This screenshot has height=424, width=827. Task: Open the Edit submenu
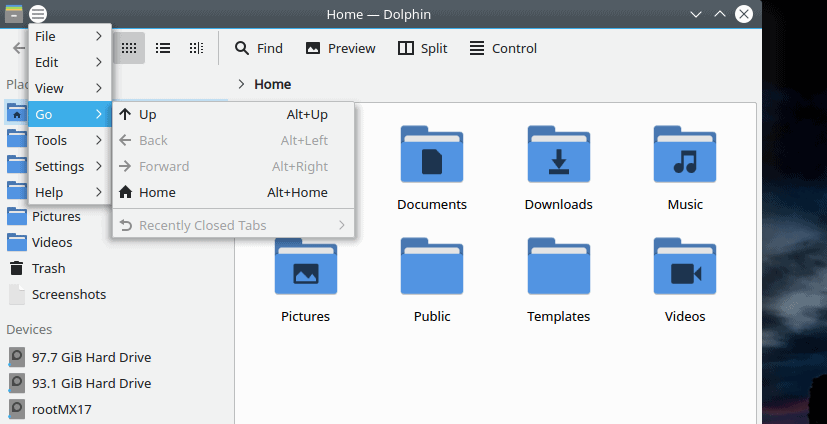tap(70, 62)
